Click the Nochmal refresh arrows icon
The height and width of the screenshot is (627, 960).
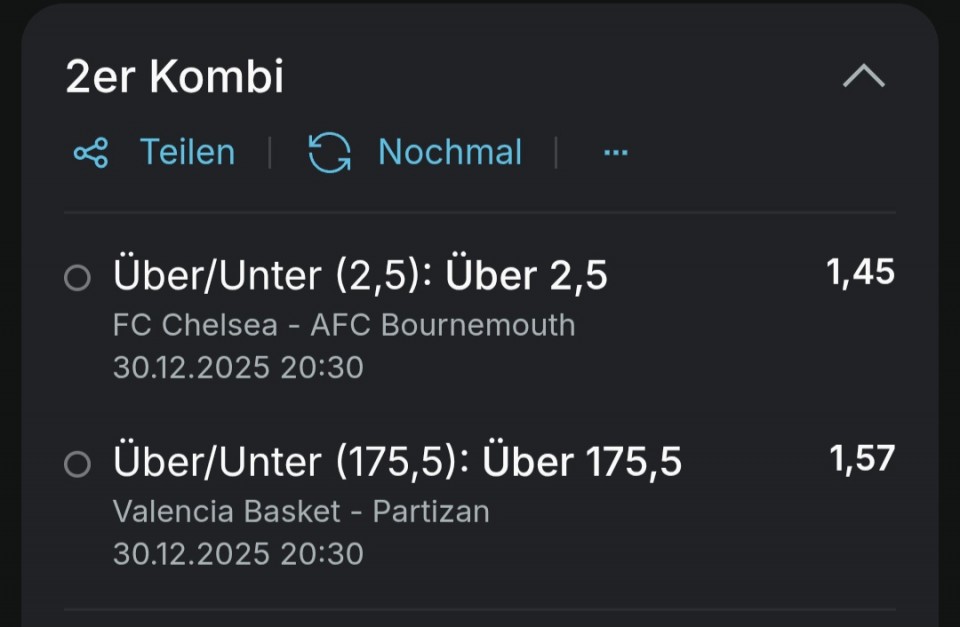point(329,153)
